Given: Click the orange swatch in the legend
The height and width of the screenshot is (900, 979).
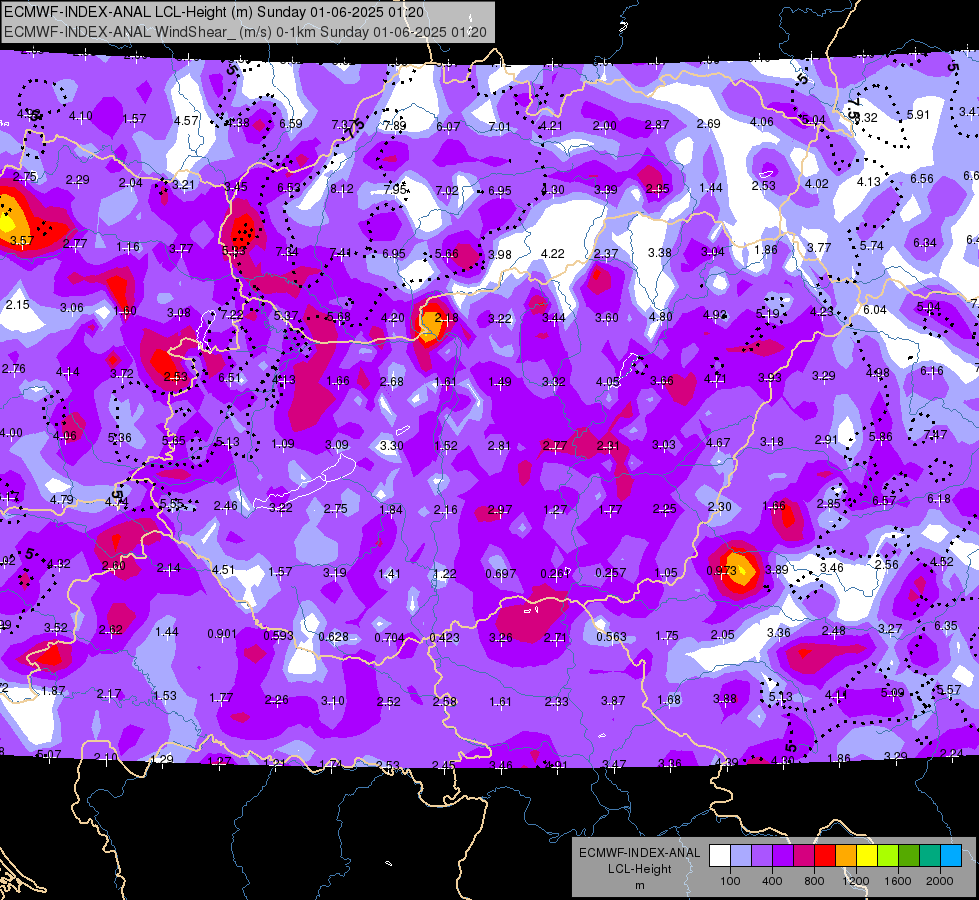Looking at the screenshot, I should (846, 855).
